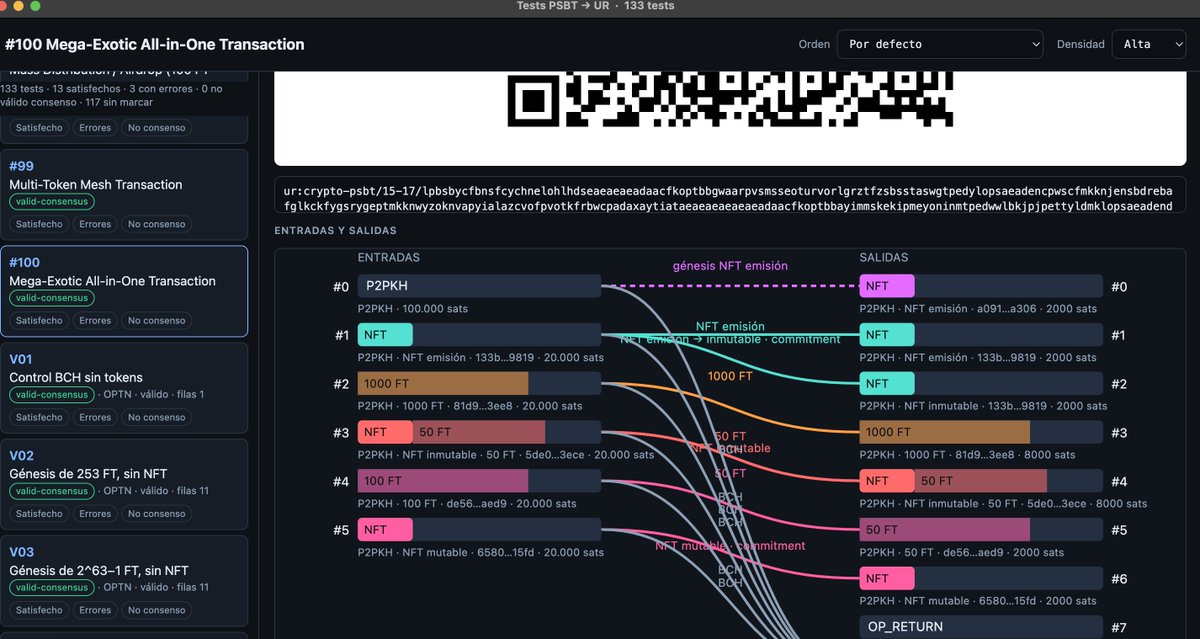The width and height of the screenshot is (1200, 639).
Task: Mark test #99 as Satisfecho
Action: [x=39, y=224]
